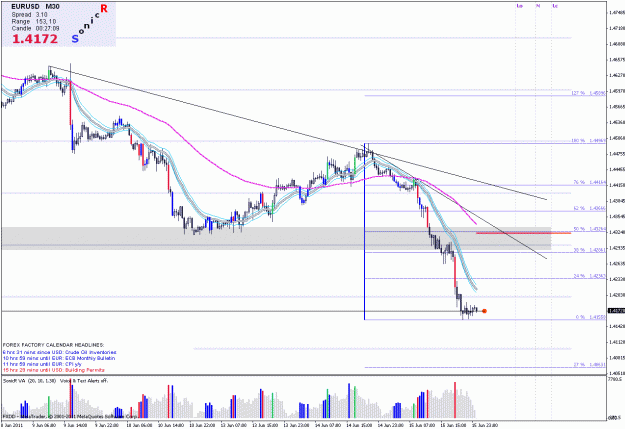Click the orange dot next to latest candle
625x429 pixels.
[484, 311]
